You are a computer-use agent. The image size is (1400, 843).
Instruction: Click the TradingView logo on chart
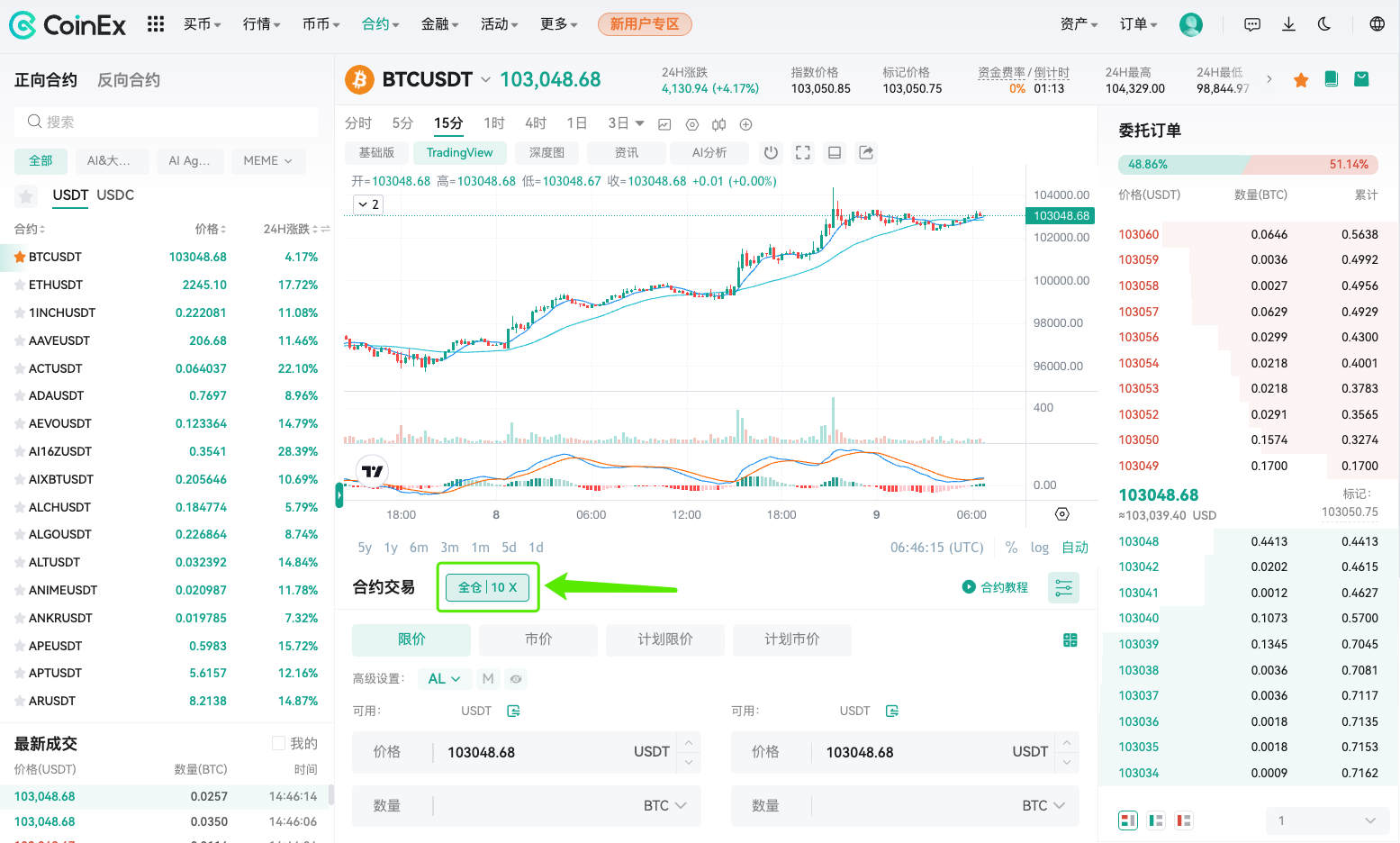tap(372, 471)
